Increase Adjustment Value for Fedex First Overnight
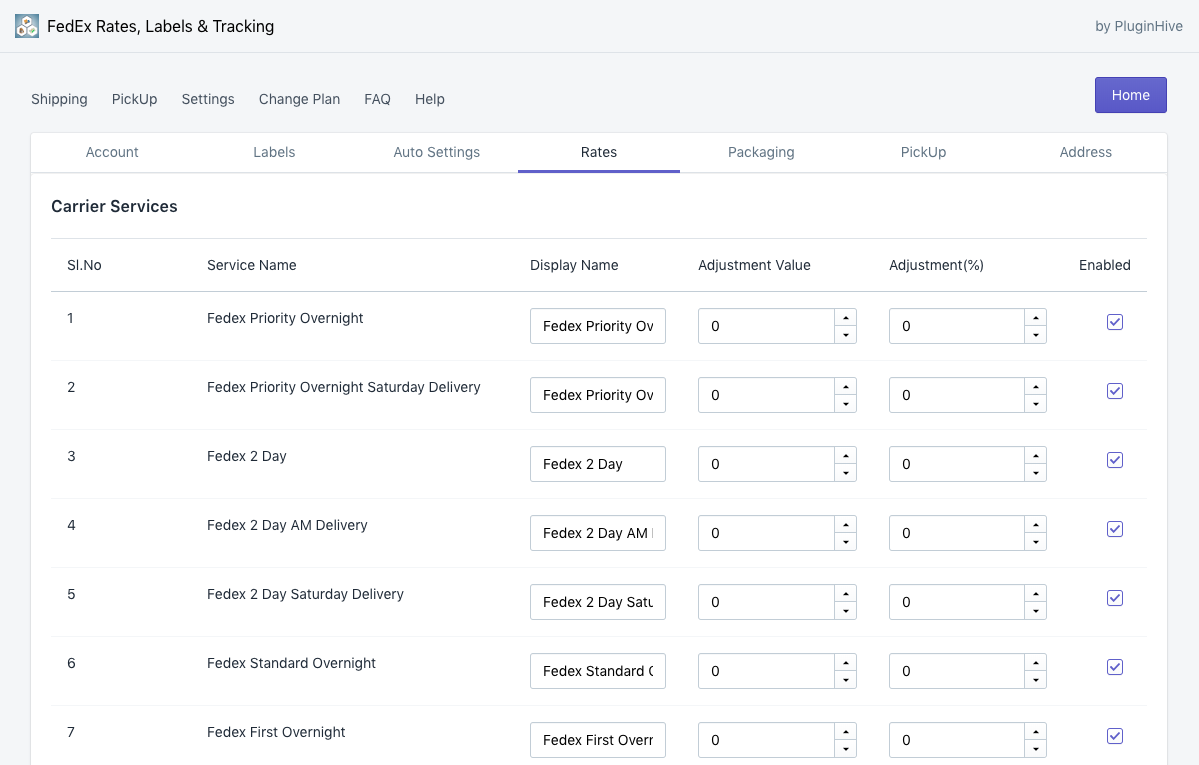The width and height of the screenshot is (1199, 765). 845,731
